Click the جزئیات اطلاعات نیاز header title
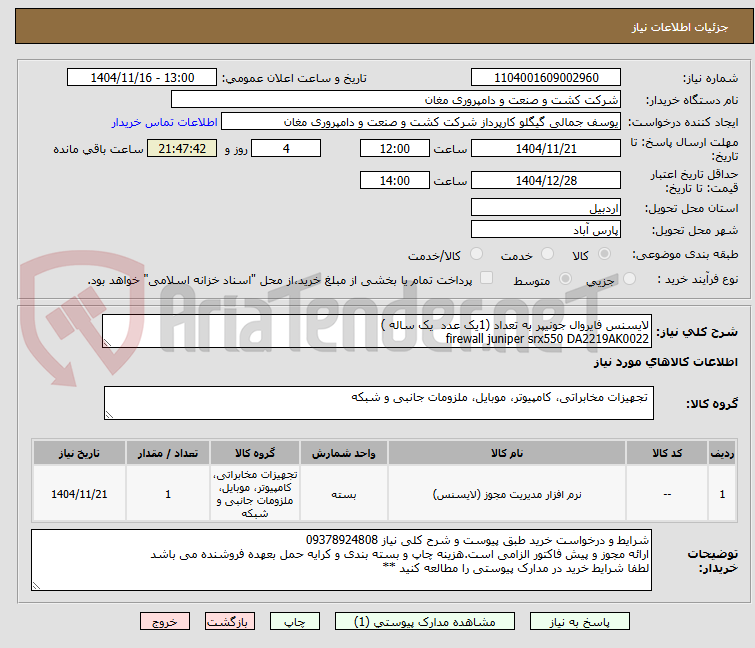The width and height of the screenshot is (755, 648). click(x=679, y=27)
